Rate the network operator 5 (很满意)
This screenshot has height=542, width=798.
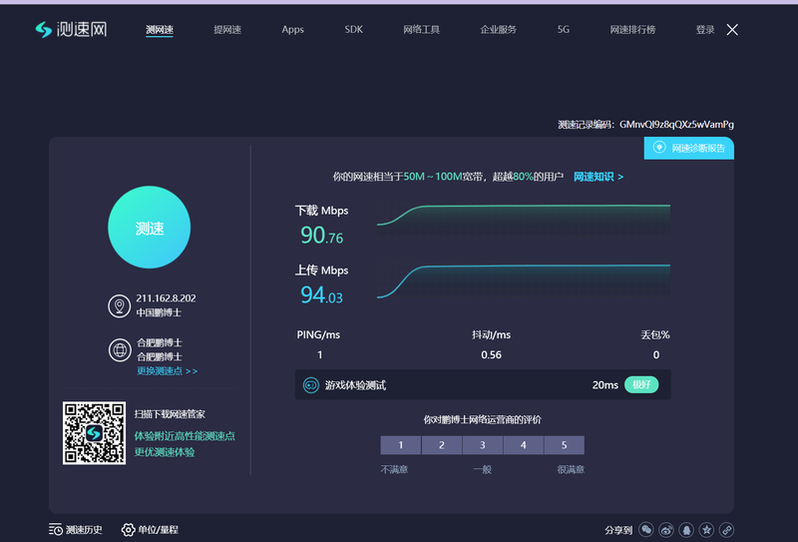coord(564,445)
